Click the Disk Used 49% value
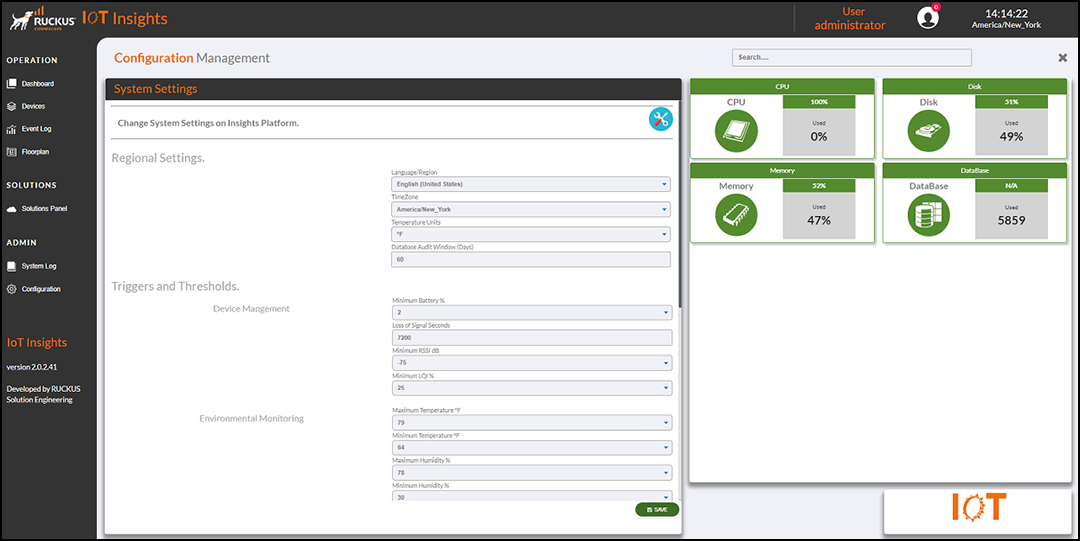The image size is (1080, 541). tap(1011, 136)
